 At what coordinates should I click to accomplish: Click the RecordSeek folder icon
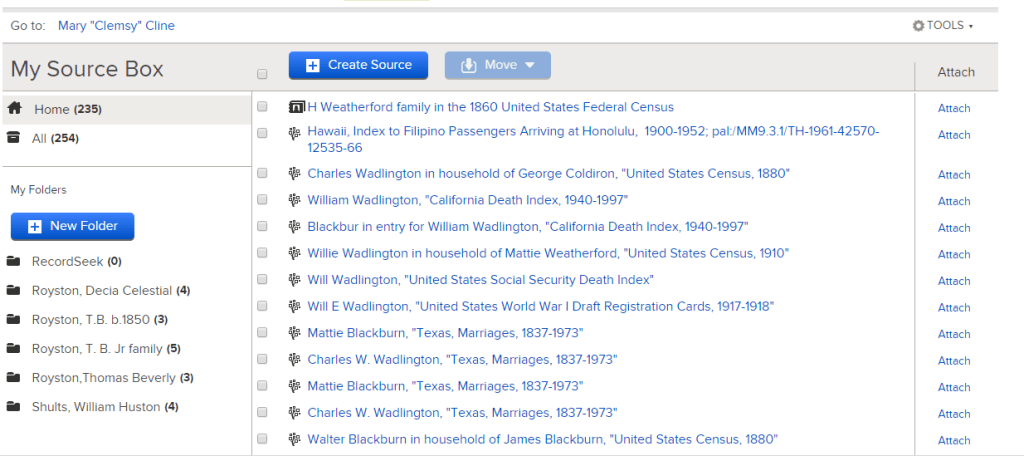coord(13,261)
